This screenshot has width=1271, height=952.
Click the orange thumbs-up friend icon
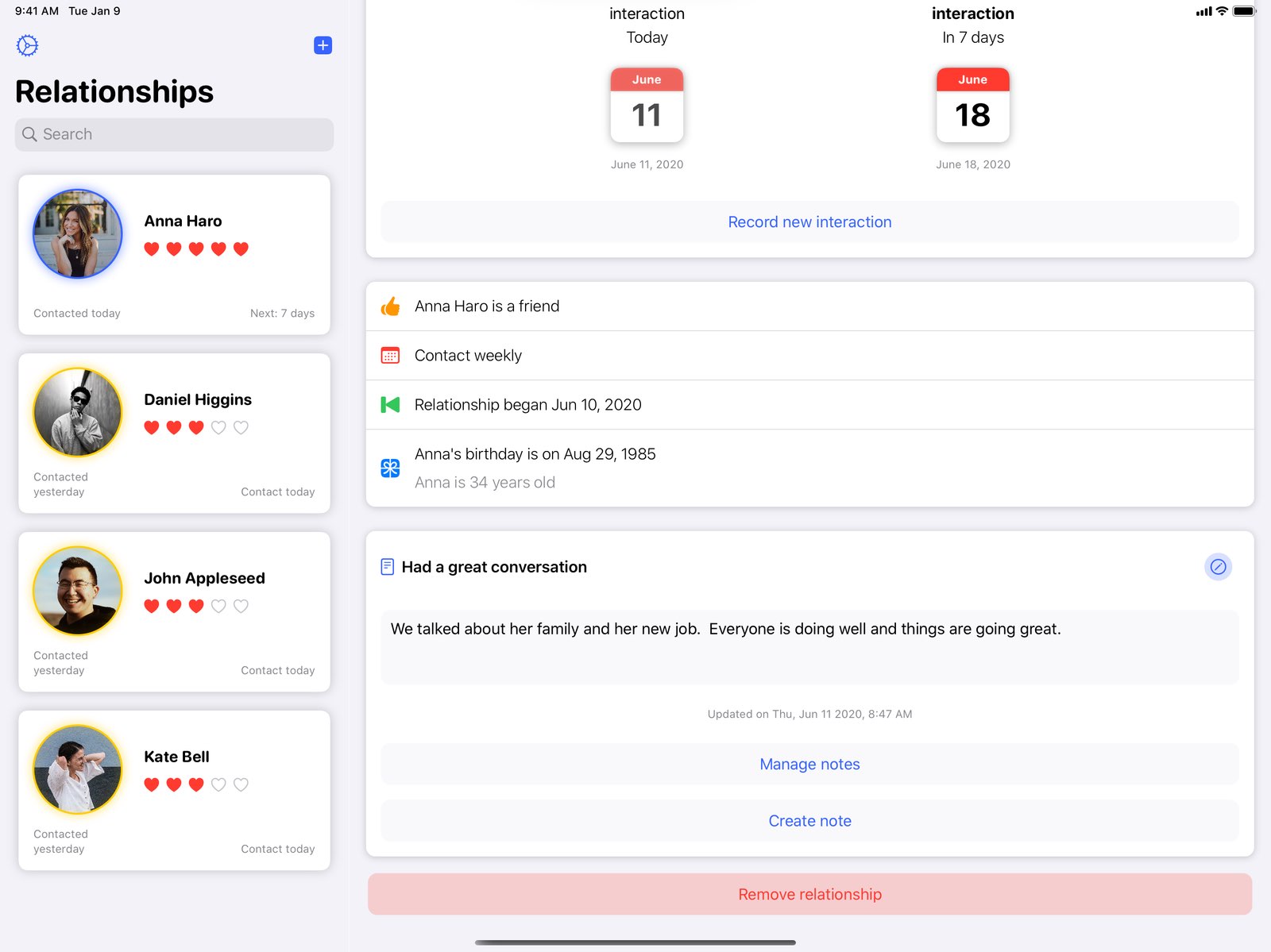(x=390, y=306)
